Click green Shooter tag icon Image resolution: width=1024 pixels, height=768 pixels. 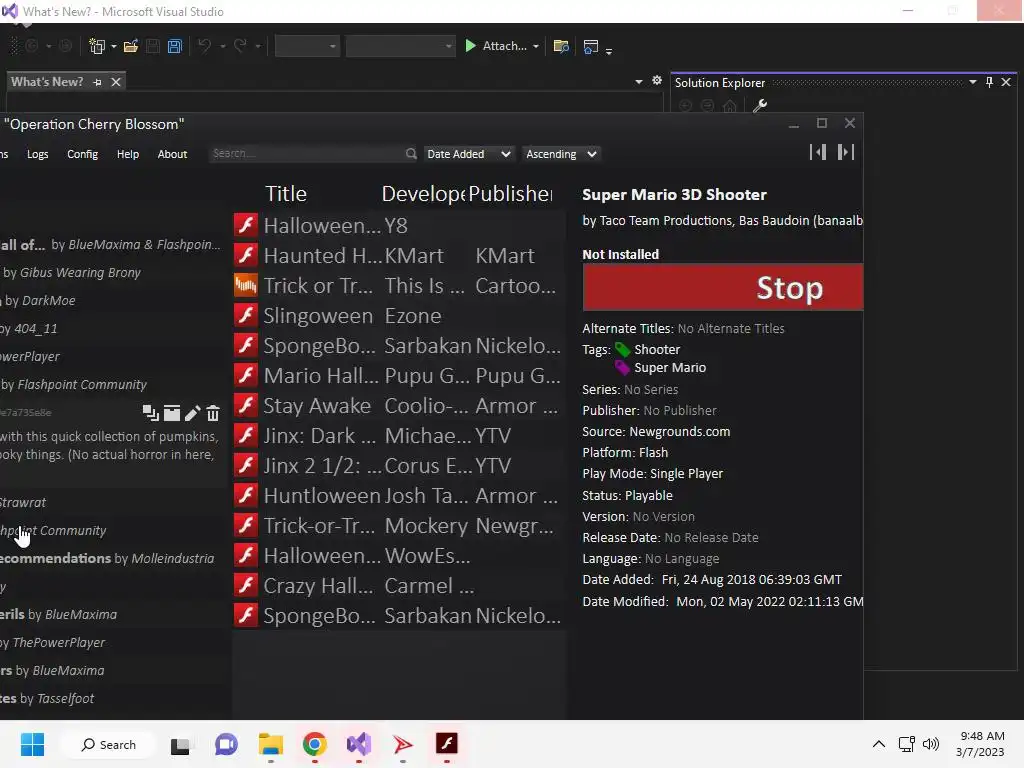pos(622,350)
